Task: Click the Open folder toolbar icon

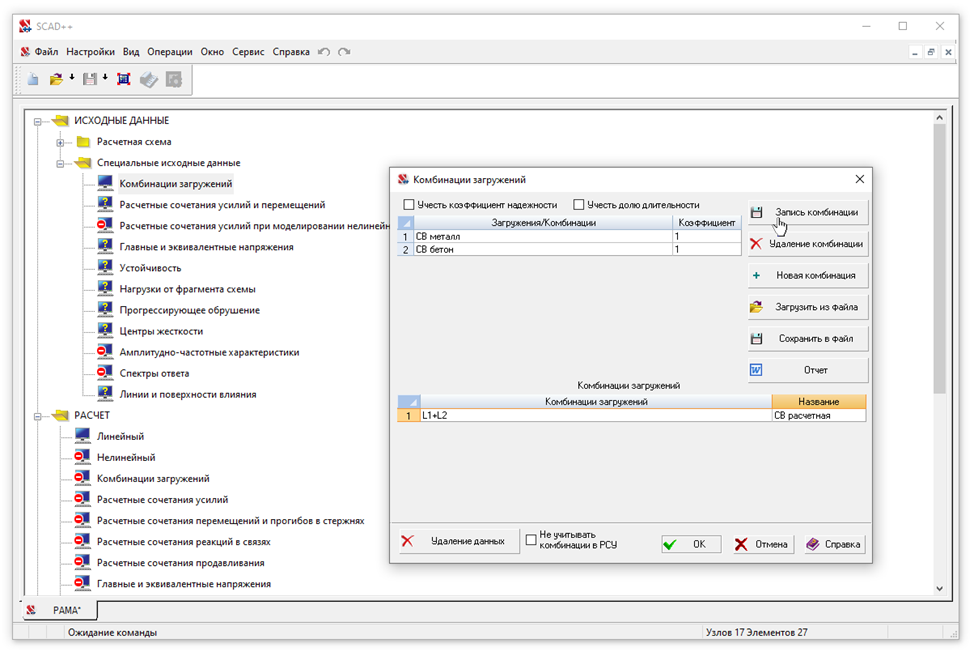Action: click(x=56, y=79)
